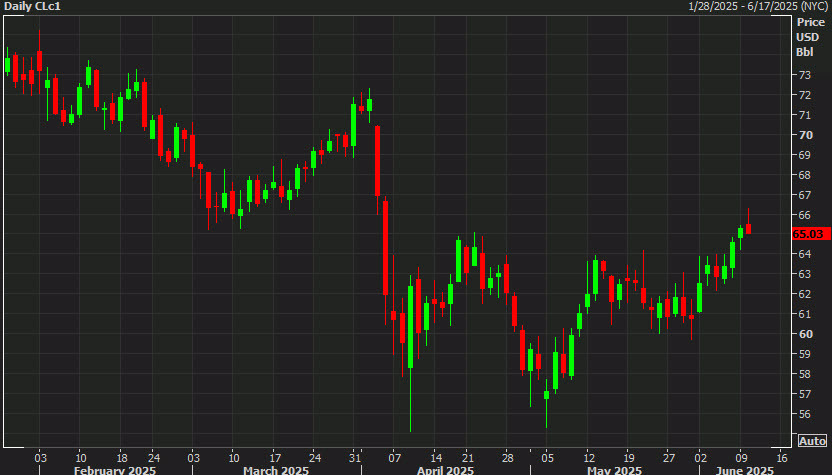Click the 12 date tick on the time axis
The width and height of the screenshot is (832, 475).
588,458
